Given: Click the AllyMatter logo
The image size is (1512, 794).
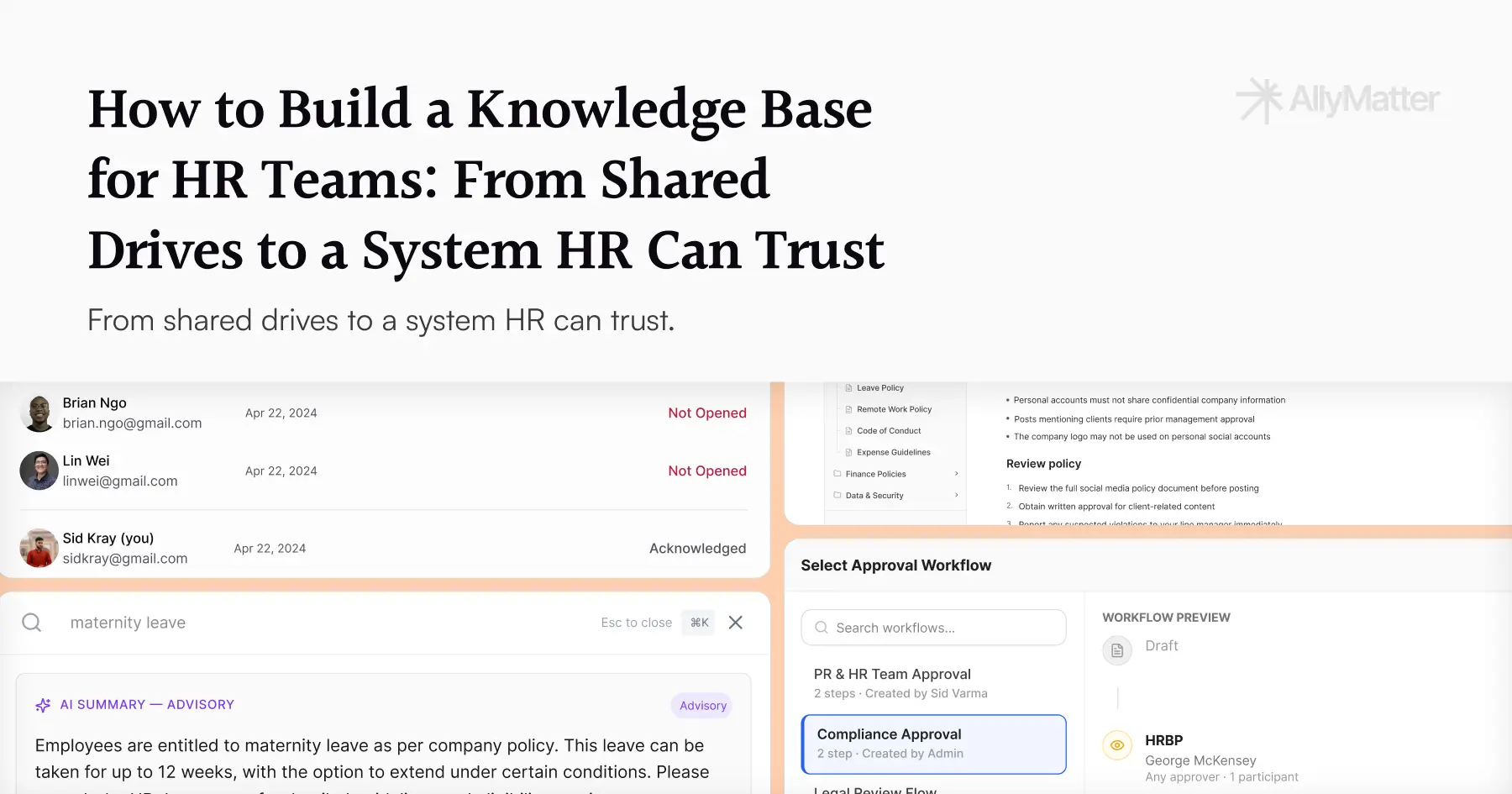Looking at the screenshot, I should click(1338, 100).
